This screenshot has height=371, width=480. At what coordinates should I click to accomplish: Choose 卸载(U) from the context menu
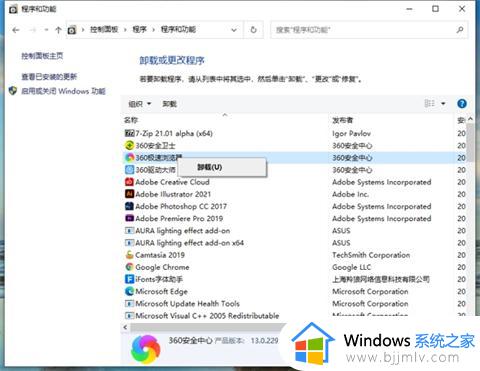click(222, 167)
